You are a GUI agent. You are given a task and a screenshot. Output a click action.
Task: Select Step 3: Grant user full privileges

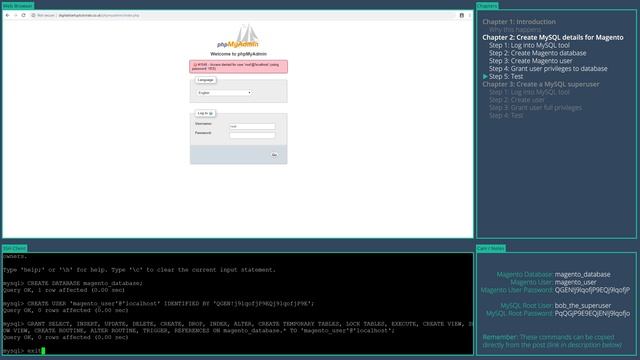tap(536, 107)
